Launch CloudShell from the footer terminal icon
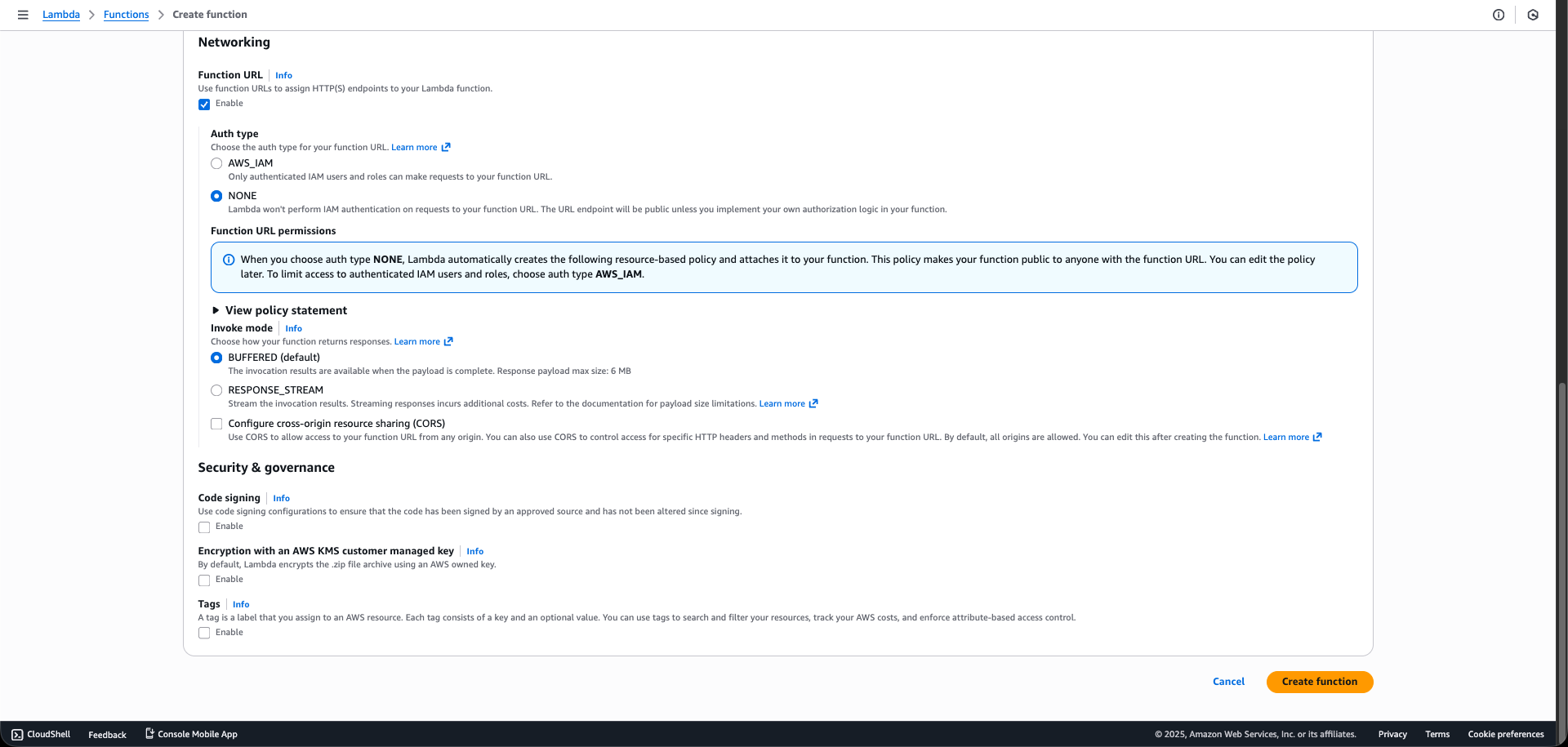The image size is (1568, 747). (x=18, y=734)
